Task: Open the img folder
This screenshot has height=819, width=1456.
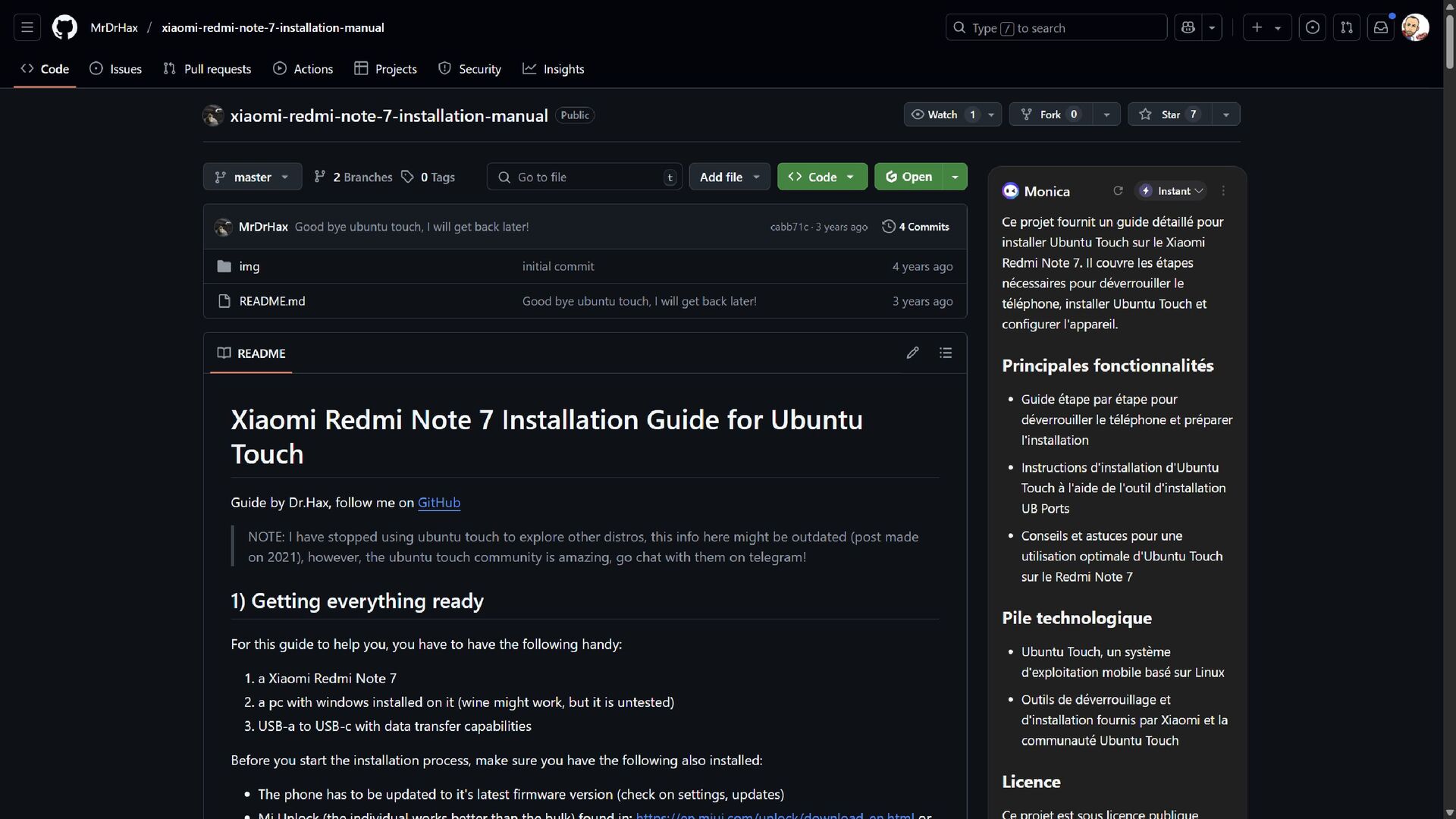Action: pos(249,267)
